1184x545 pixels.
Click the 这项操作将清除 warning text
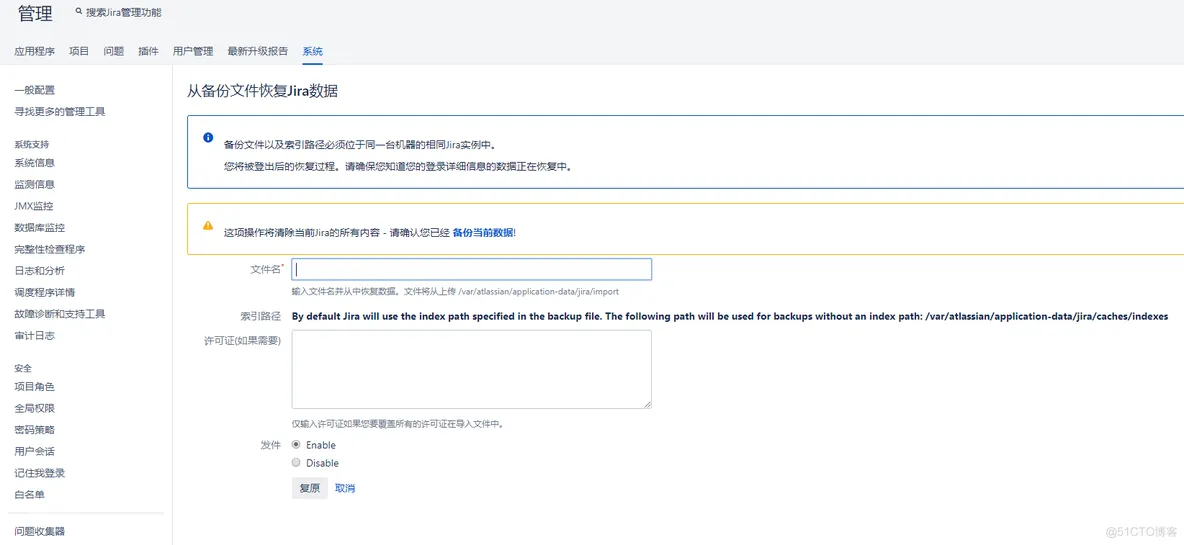point(338,233)
